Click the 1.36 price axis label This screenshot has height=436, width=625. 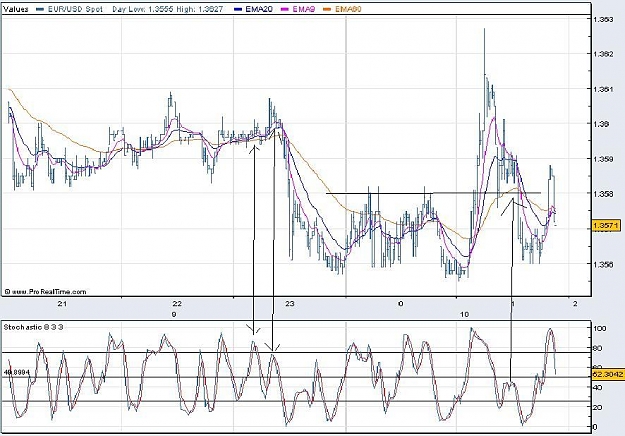[x=601, y=124]
